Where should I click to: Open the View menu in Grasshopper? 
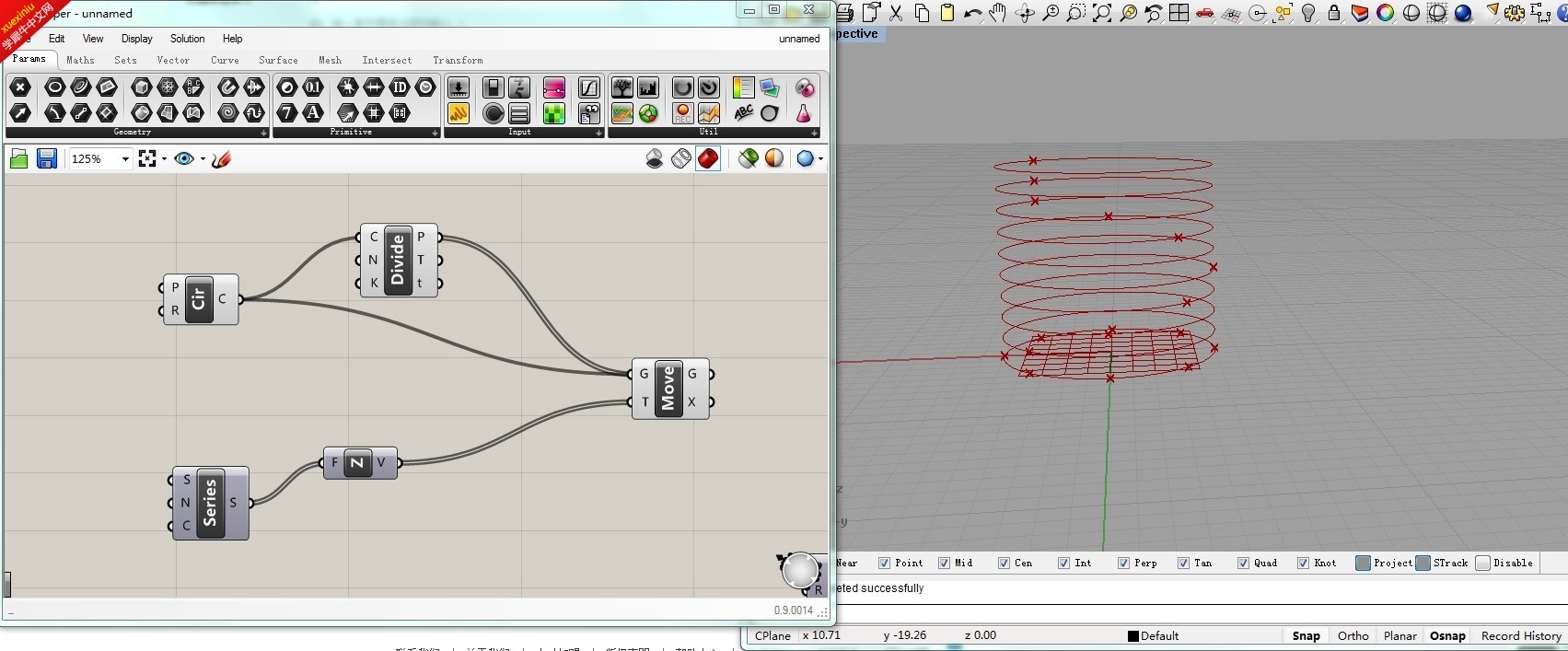[93, 39]
